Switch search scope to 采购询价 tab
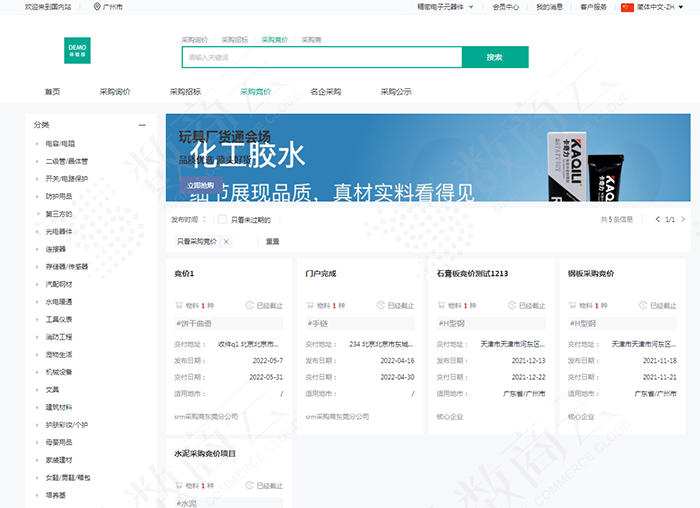 coord(195,40)
